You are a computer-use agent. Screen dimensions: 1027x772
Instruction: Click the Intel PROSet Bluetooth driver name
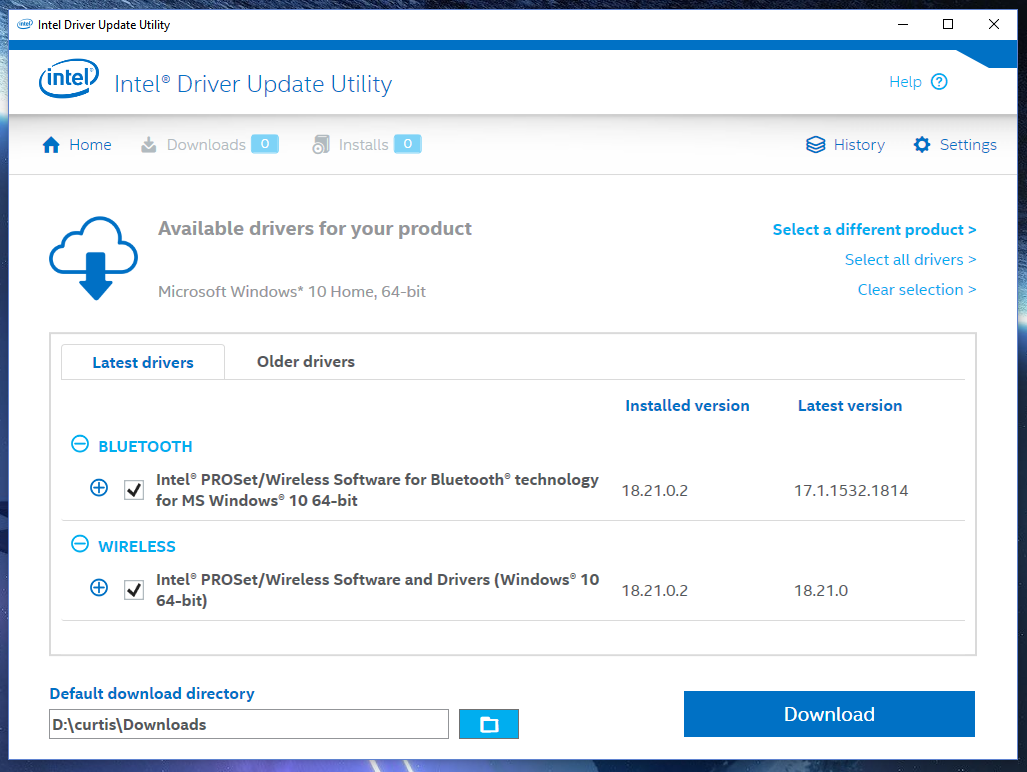[x=377, y=490]
